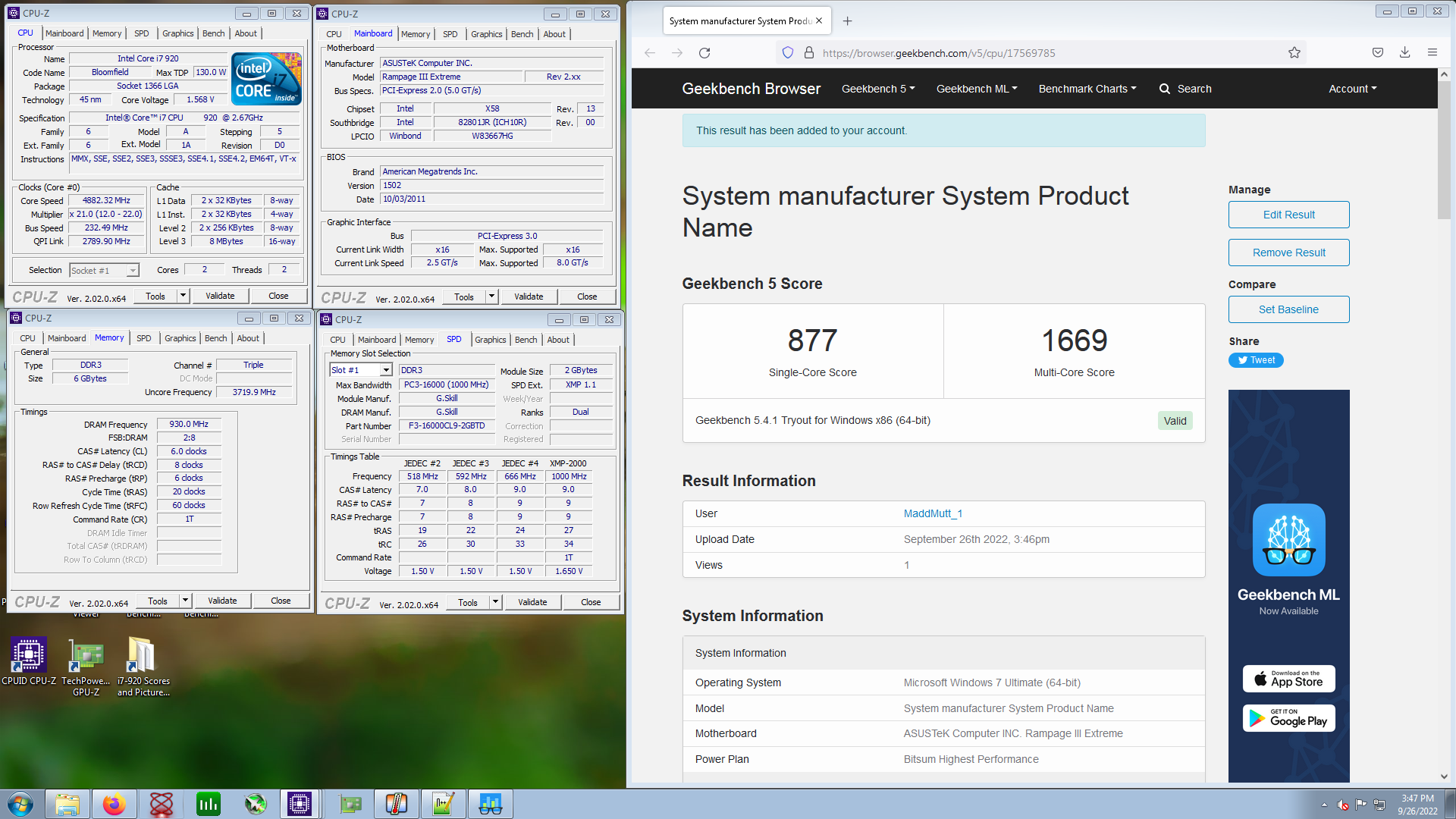
Task: Open Tools arrow in CPU-Z Memory window
Action: pyautogui.click(x=185, y=601)
